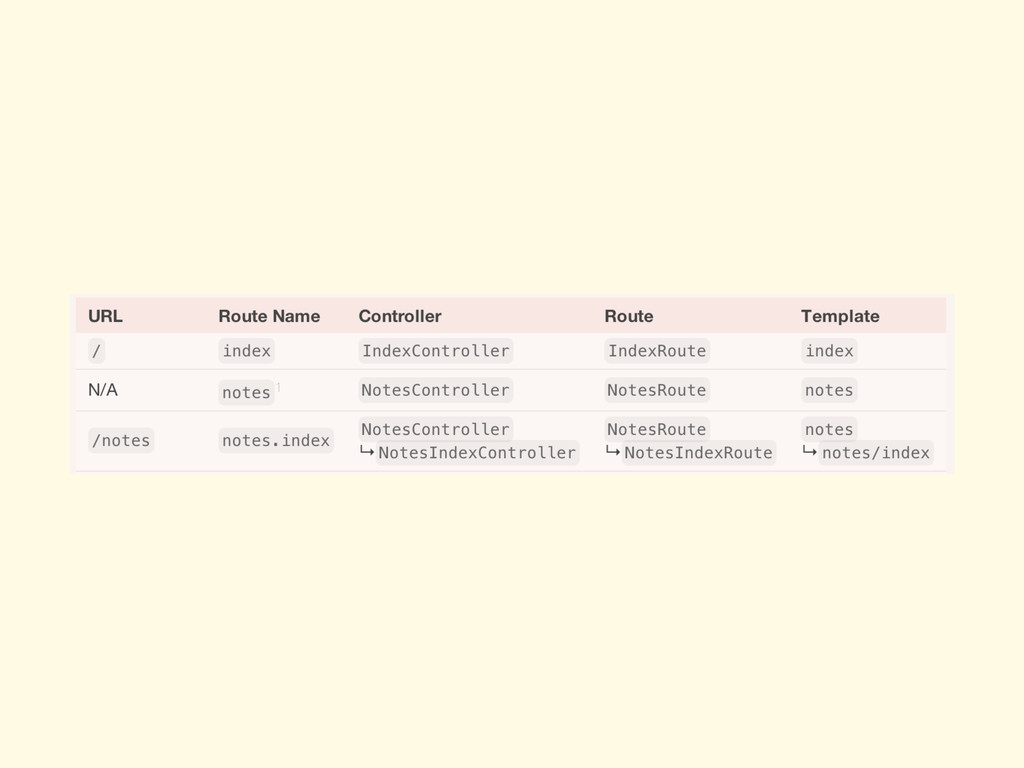The height and width of the screenshot is (768, 1024).
Task: Click NotesController in the N/A row
Action: pyautogui.click(x=435, y=390)
